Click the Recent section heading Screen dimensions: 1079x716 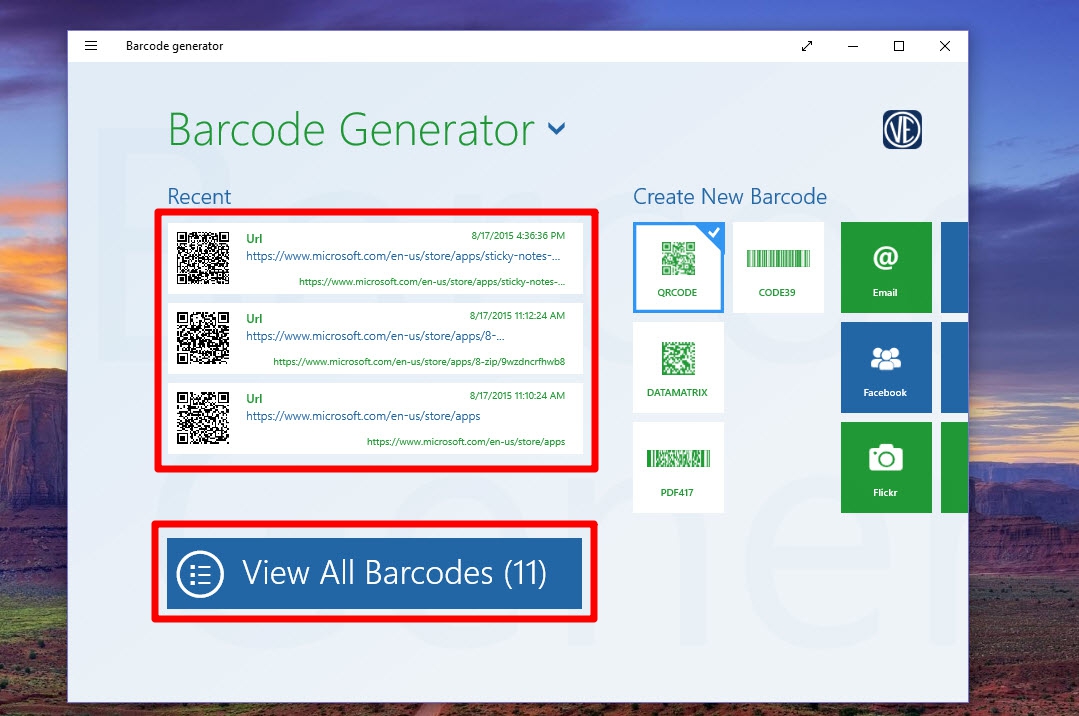[200, 197]
